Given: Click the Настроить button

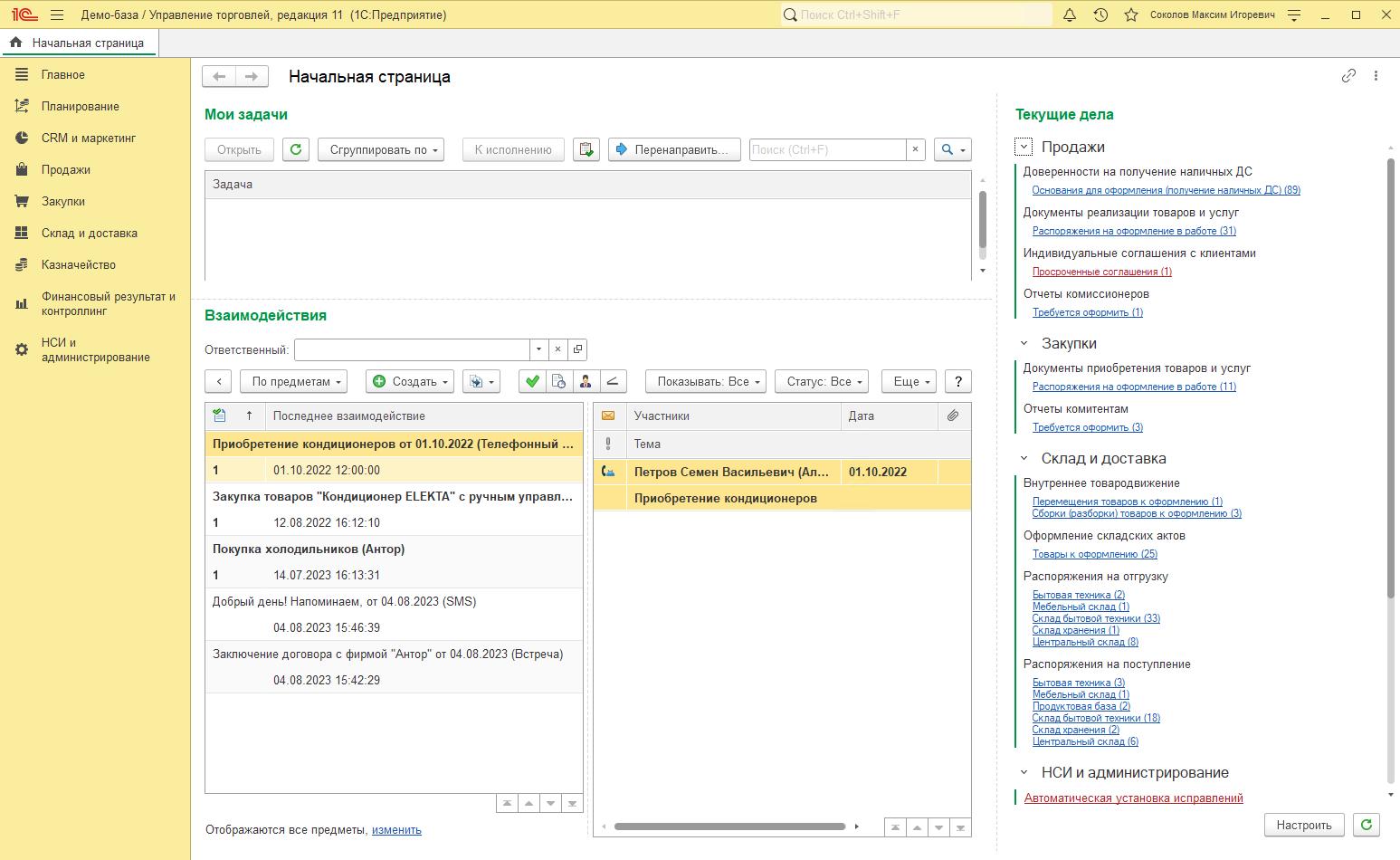Looking at the screenshot, I should point(1303,825).
